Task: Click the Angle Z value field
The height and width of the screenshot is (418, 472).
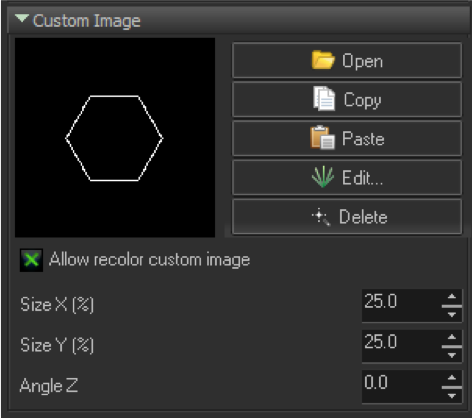Action: (402, 387)
